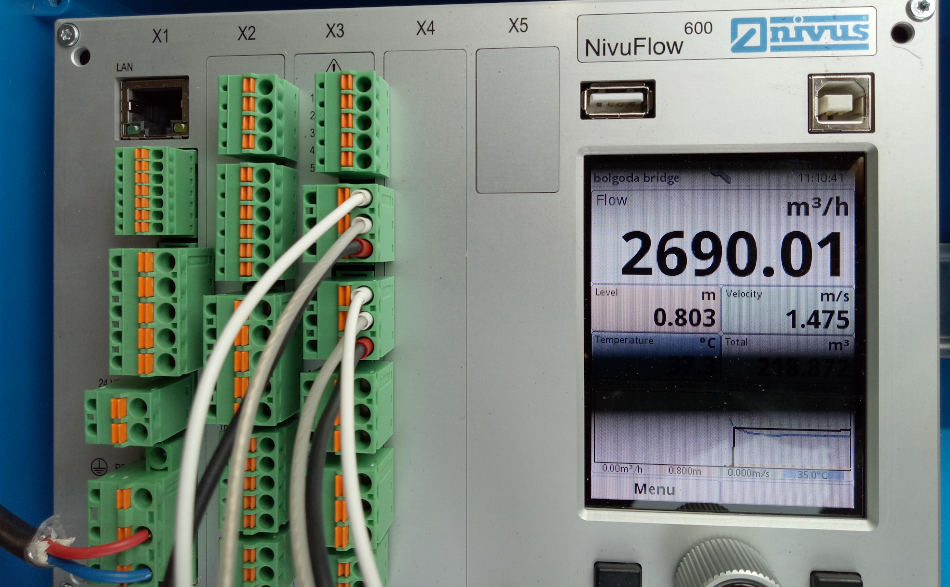Click the USB type-B port

tap(840, 103)
